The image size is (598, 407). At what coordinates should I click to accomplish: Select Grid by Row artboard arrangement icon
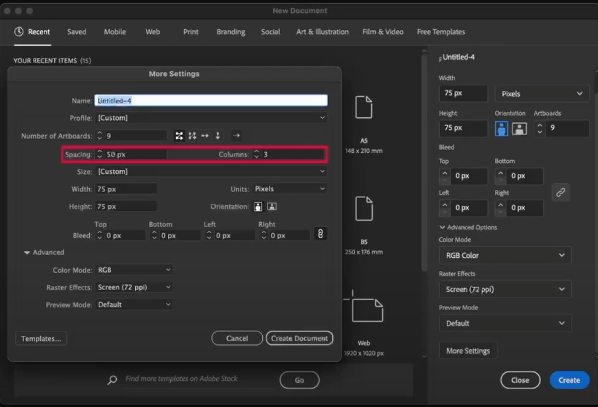pos(179,136)
